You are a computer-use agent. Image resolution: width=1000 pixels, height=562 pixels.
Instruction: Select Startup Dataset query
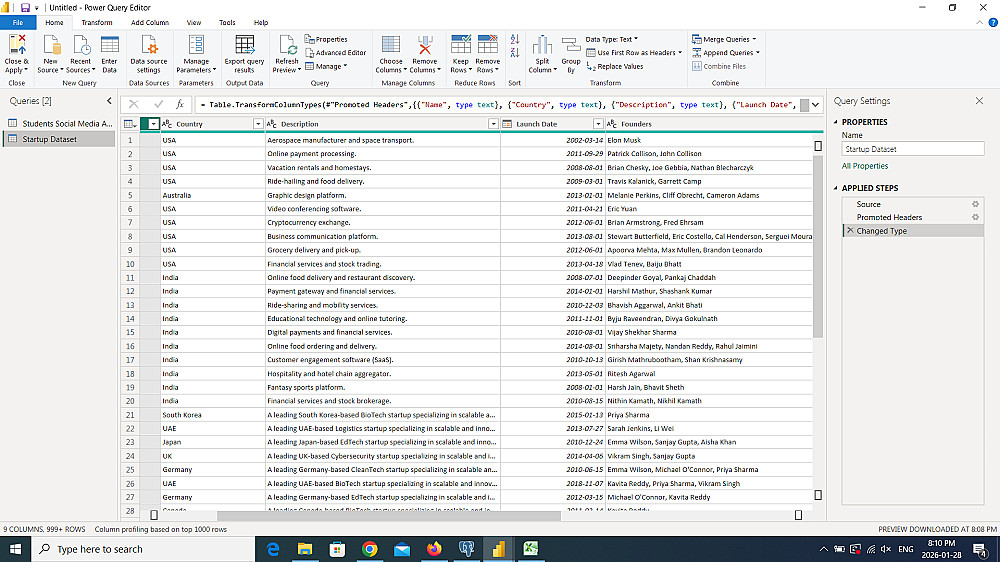[x=59, y=139]
